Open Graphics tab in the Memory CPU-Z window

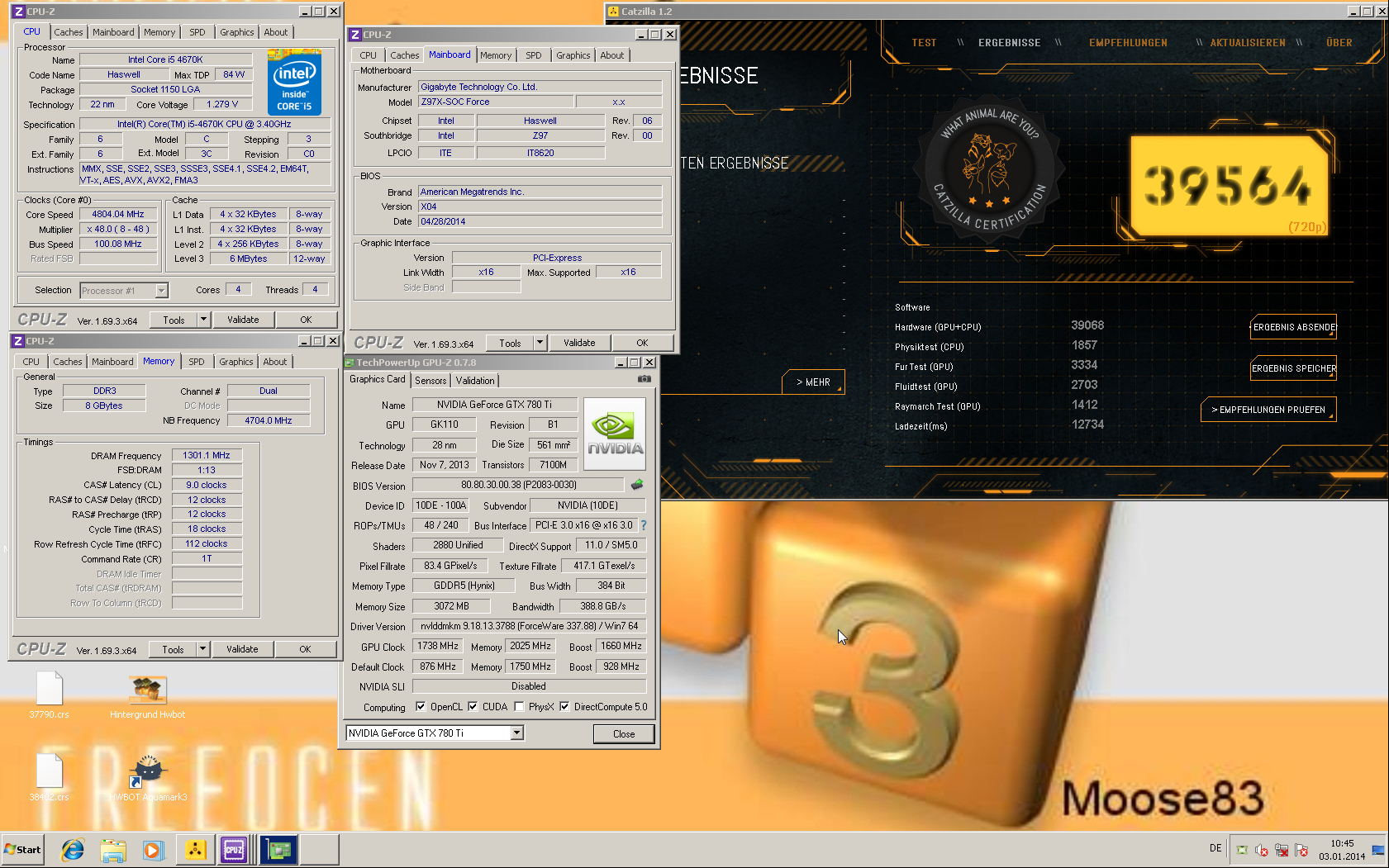(x=236, y=362)
